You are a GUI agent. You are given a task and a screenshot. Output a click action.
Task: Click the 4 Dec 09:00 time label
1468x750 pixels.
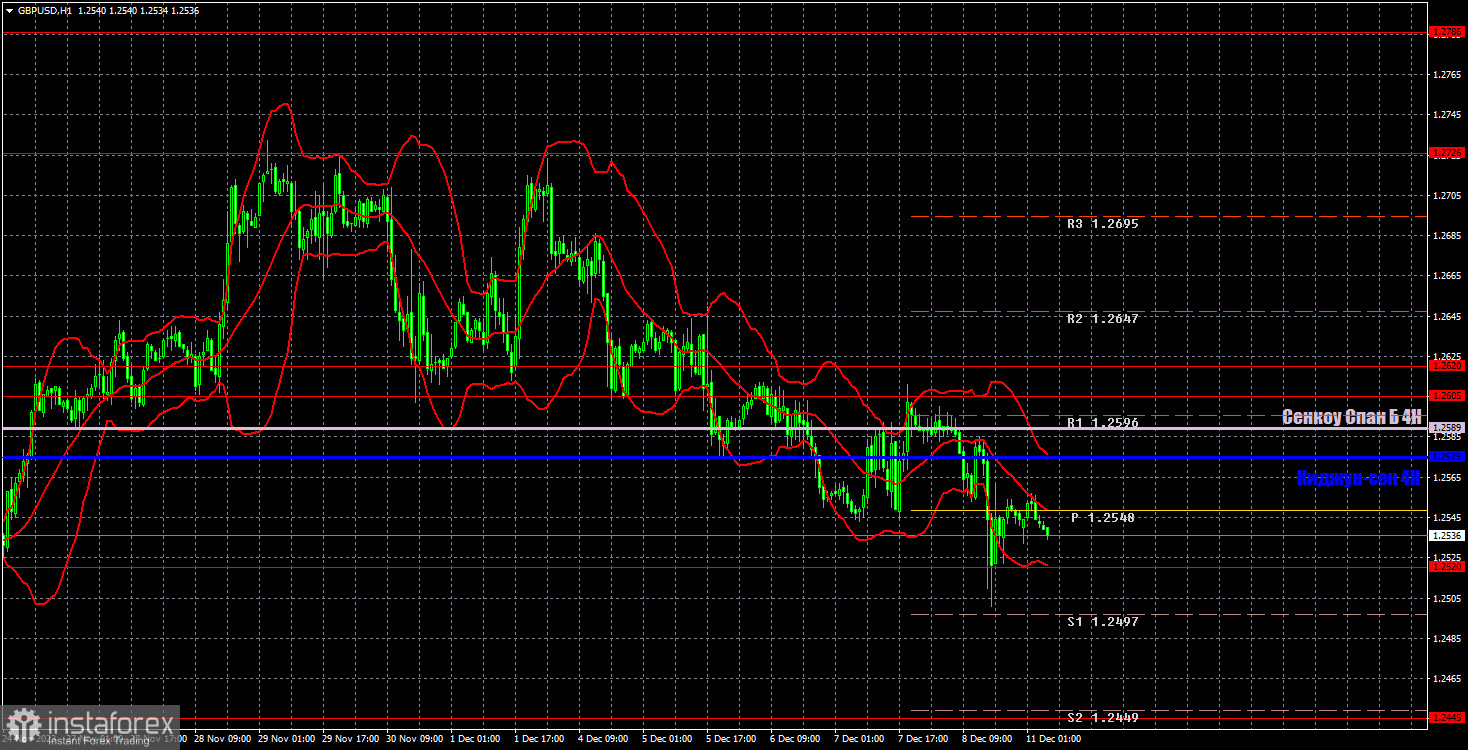604,740
